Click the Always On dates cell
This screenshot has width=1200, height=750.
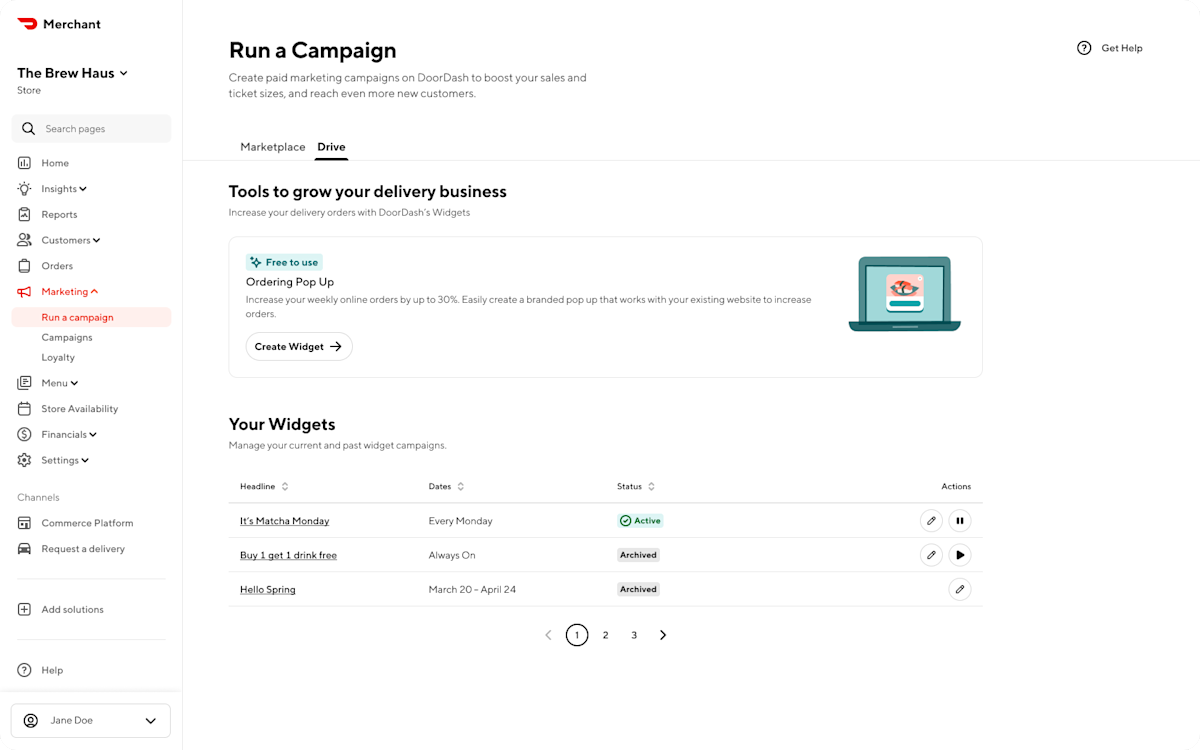(452, 555)
